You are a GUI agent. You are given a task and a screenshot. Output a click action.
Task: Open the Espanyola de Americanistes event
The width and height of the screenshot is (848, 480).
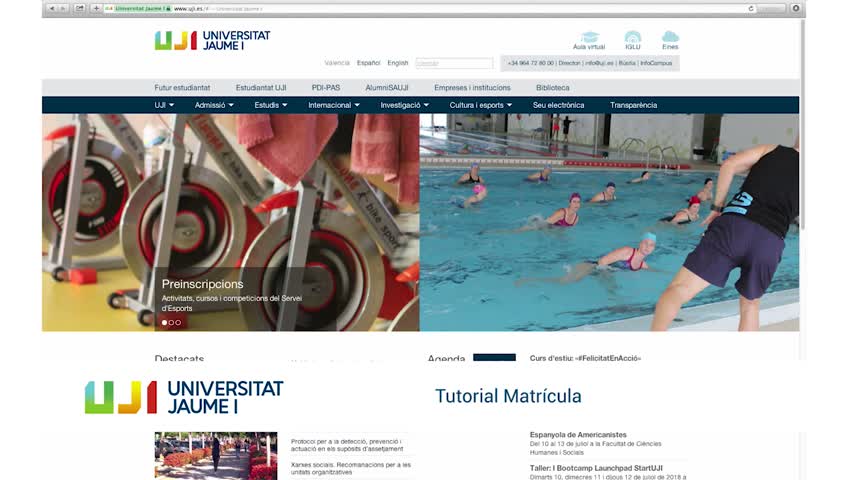click(578, 435)
